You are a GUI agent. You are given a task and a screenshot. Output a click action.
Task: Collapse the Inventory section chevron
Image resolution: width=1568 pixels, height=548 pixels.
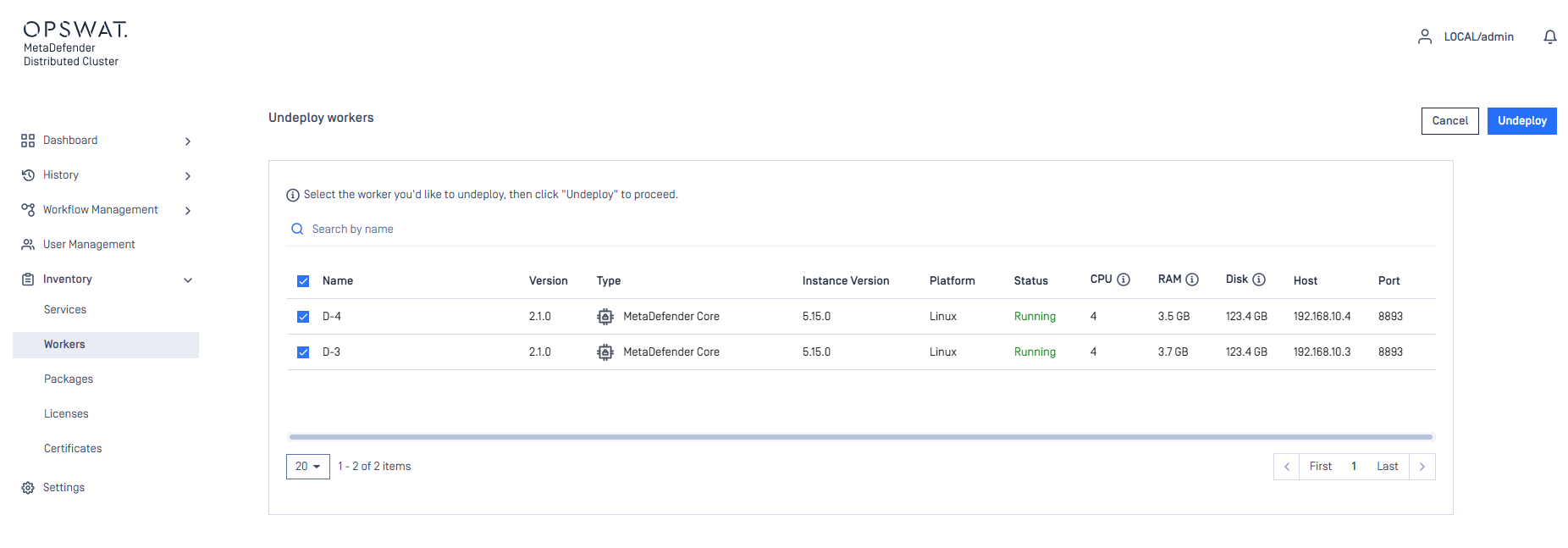pos(188,280)
